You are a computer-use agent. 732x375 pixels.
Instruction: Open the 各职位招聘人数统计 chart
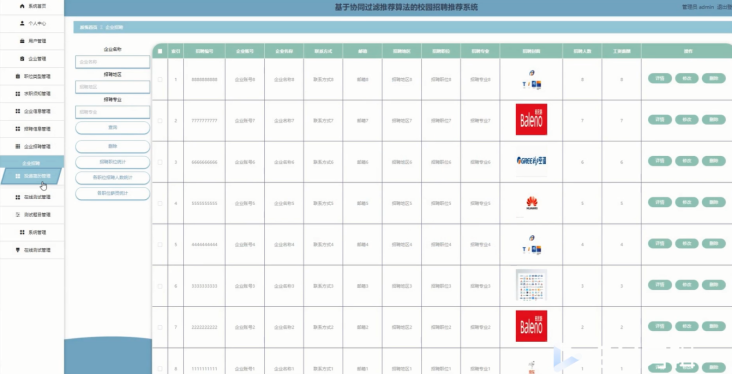[x=113, y=178]
